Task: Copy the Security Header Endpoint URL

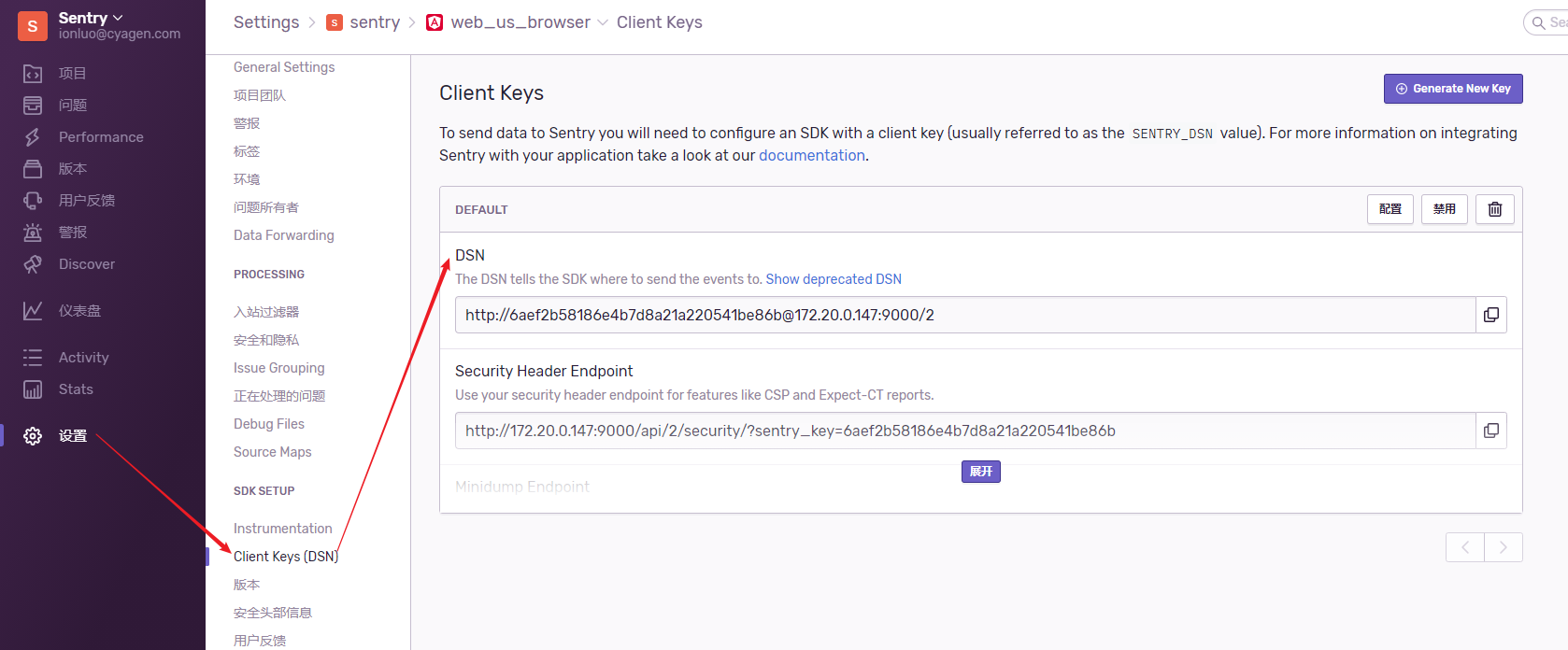Action: click(1490, 431)
